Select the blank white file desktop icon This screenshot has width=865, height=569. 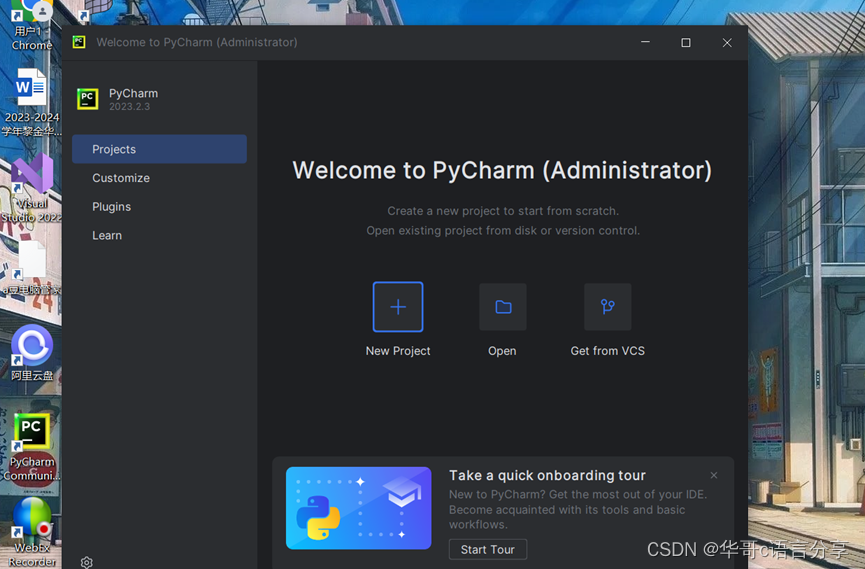click(x=31, y=268)
